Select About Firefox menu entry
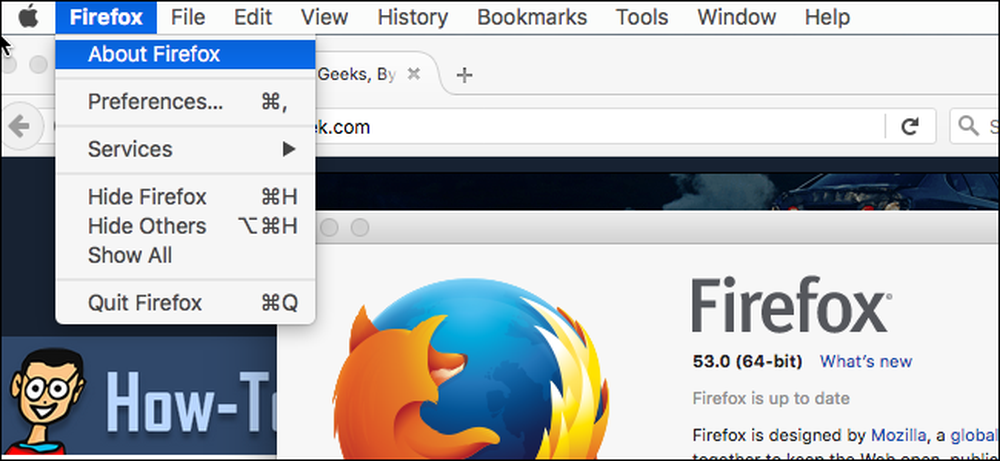 click(185, 54)
